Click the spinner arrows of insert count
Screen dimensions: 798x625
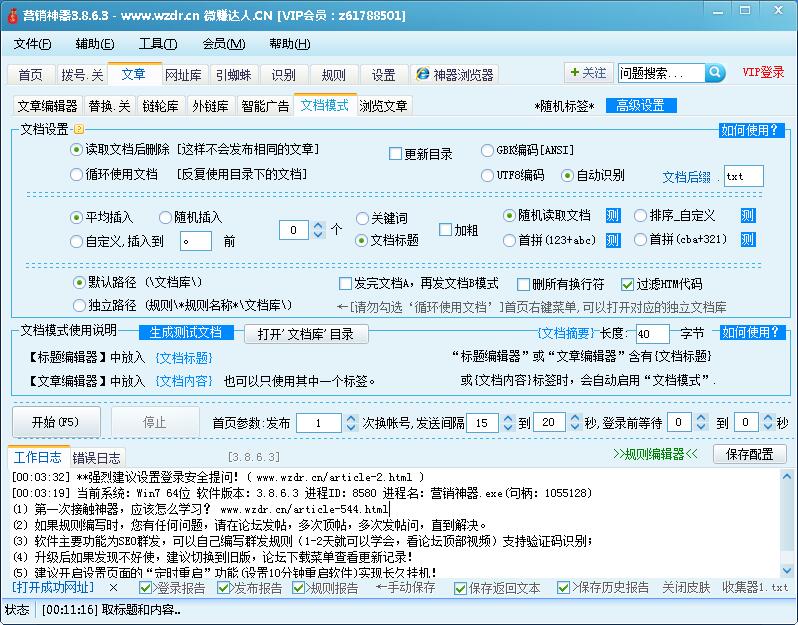[319, 230]
